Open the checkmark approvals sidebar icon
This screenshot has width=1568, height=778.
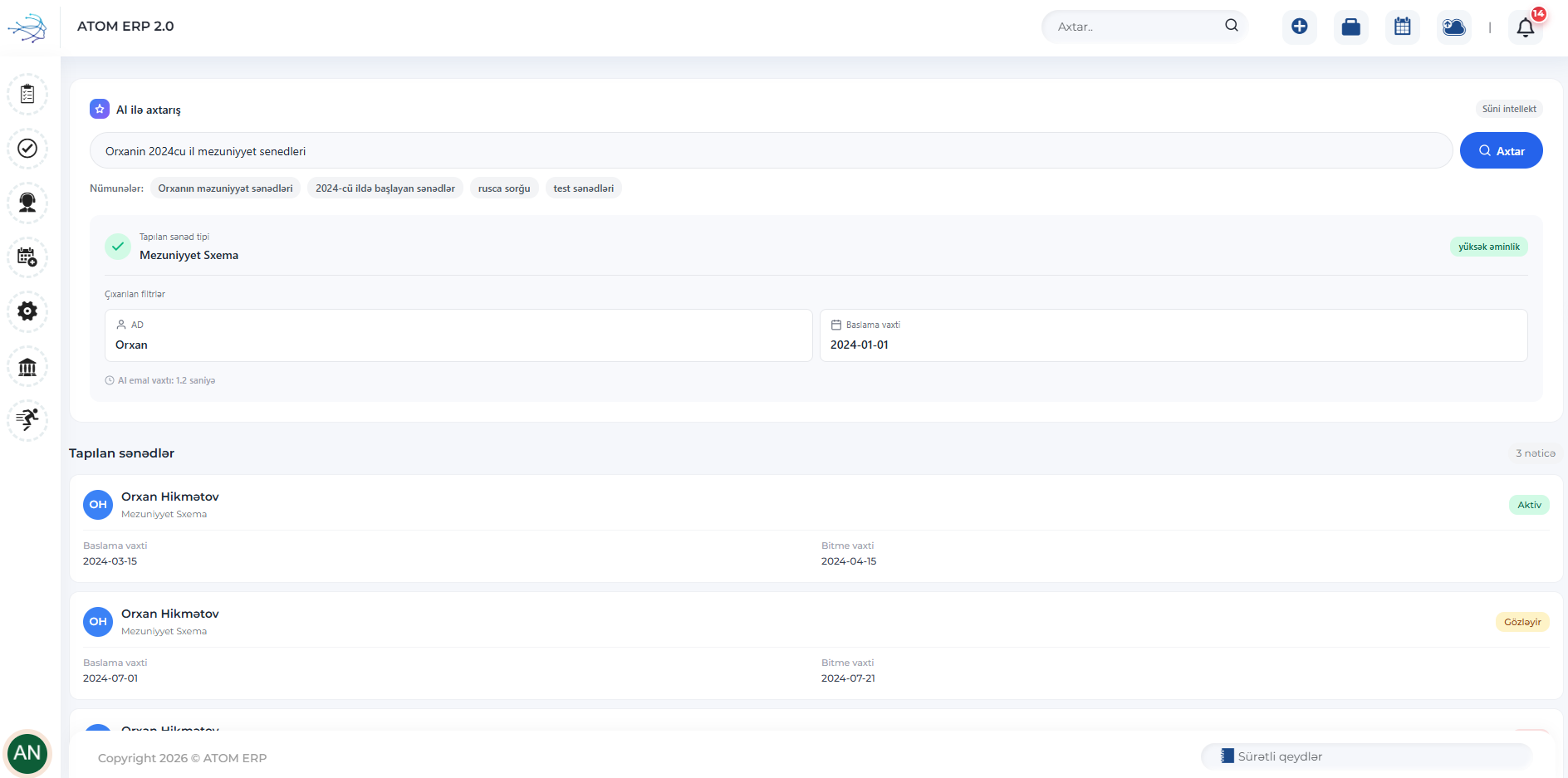pyautogui.click(x=27, y=149)
